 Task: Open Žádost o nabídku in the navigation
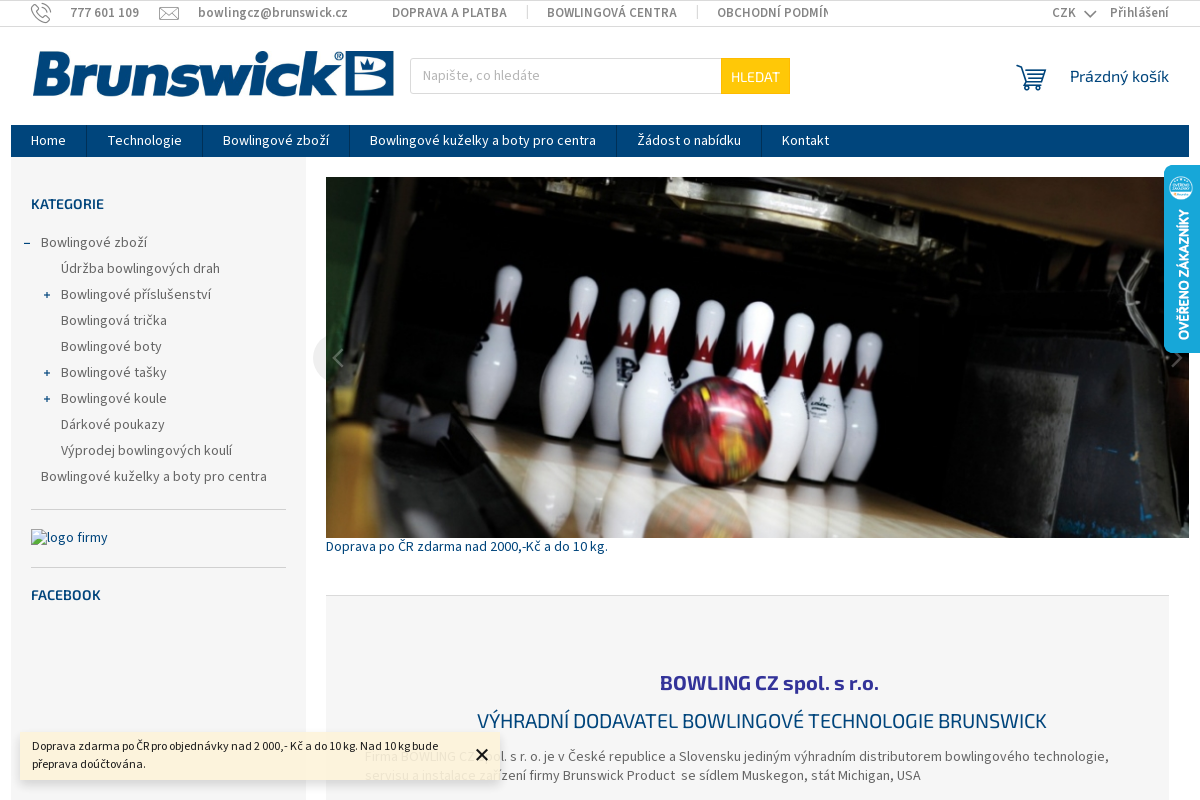coord(688,140)
